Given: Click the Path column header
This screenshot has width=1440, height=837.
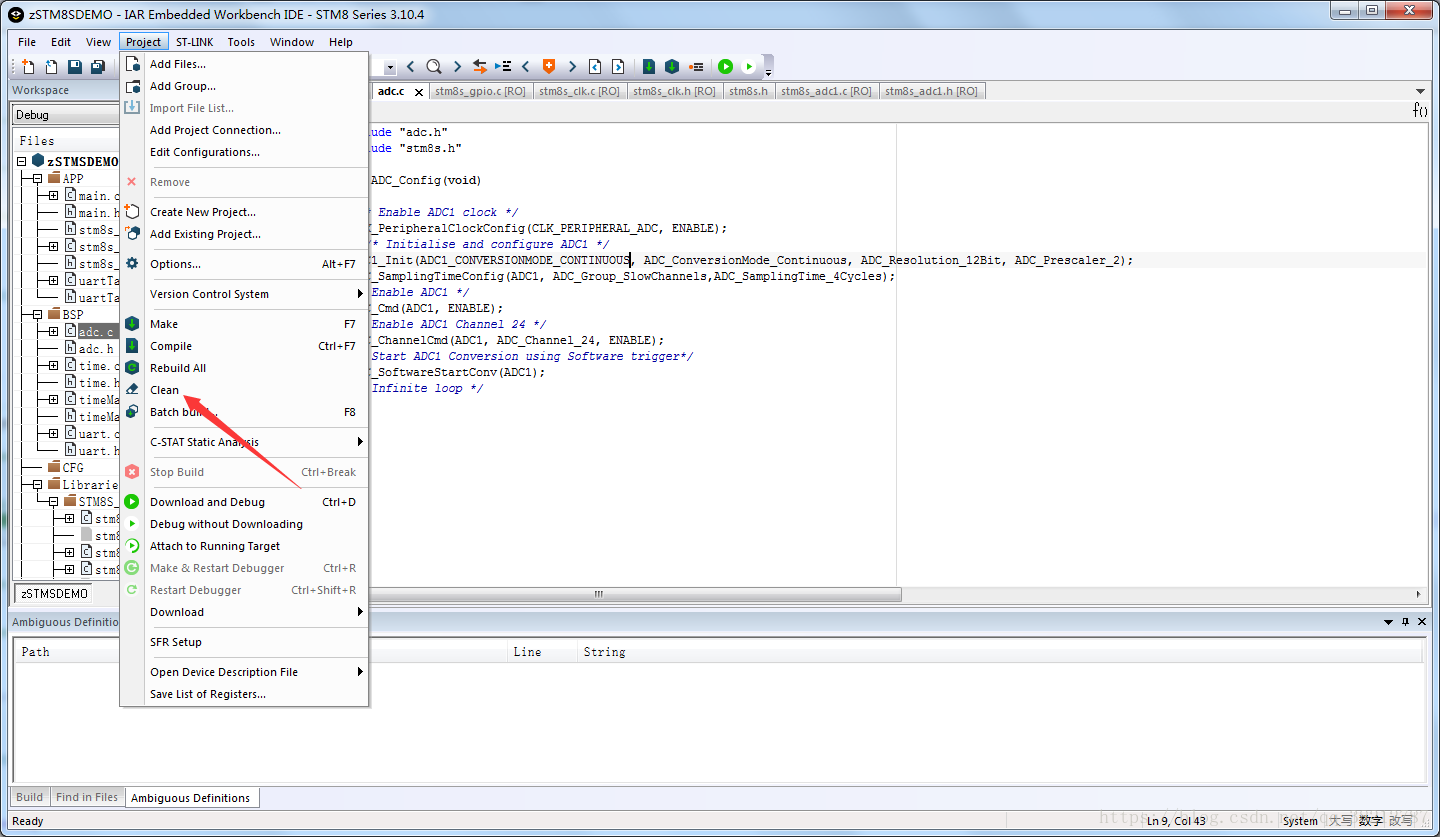Looking at the screenshot, I should (x=36, y=652).
